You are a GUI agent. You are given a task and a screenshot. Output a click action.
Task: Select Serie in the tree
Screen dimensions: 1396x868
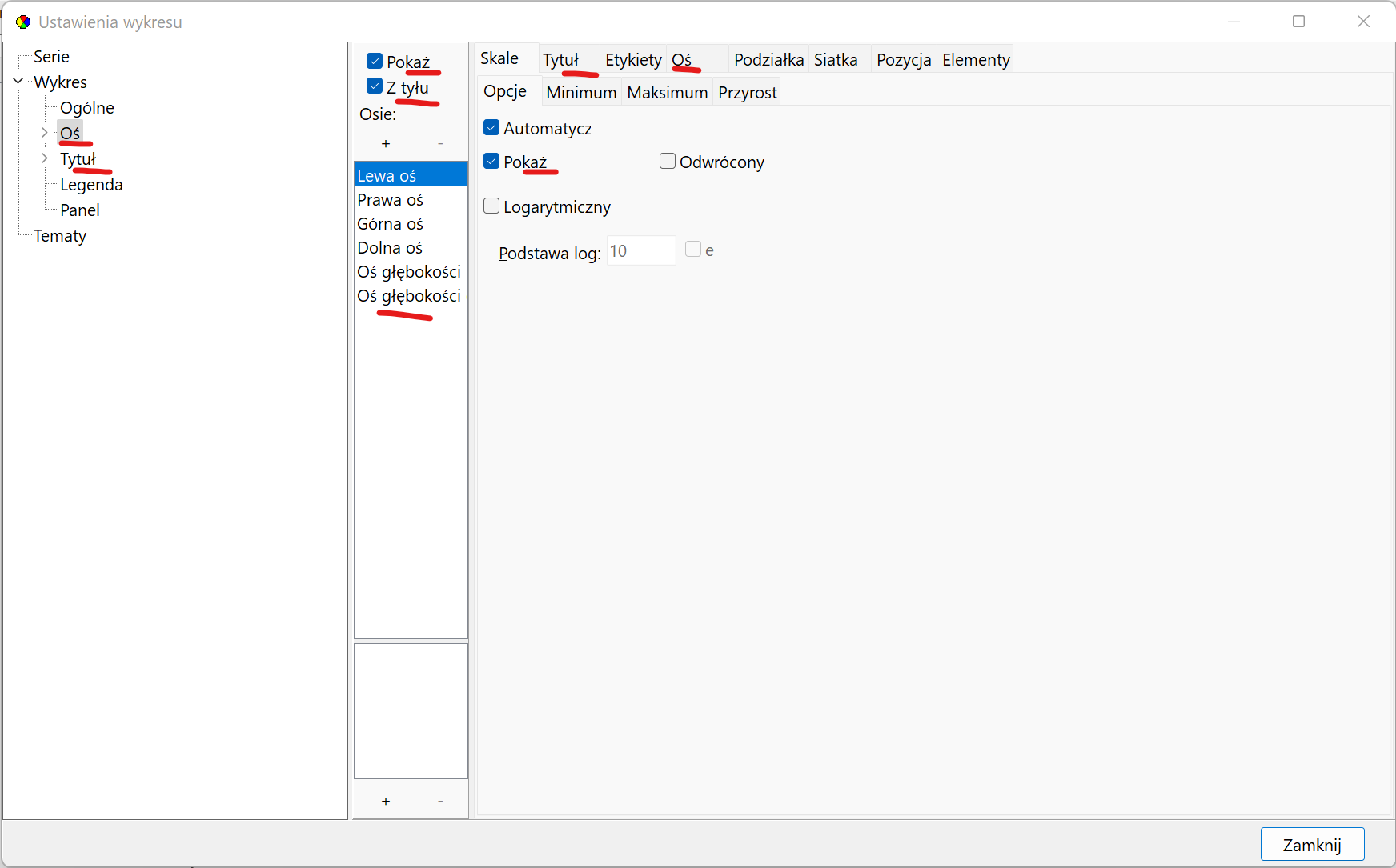click(x=51, y=57)
